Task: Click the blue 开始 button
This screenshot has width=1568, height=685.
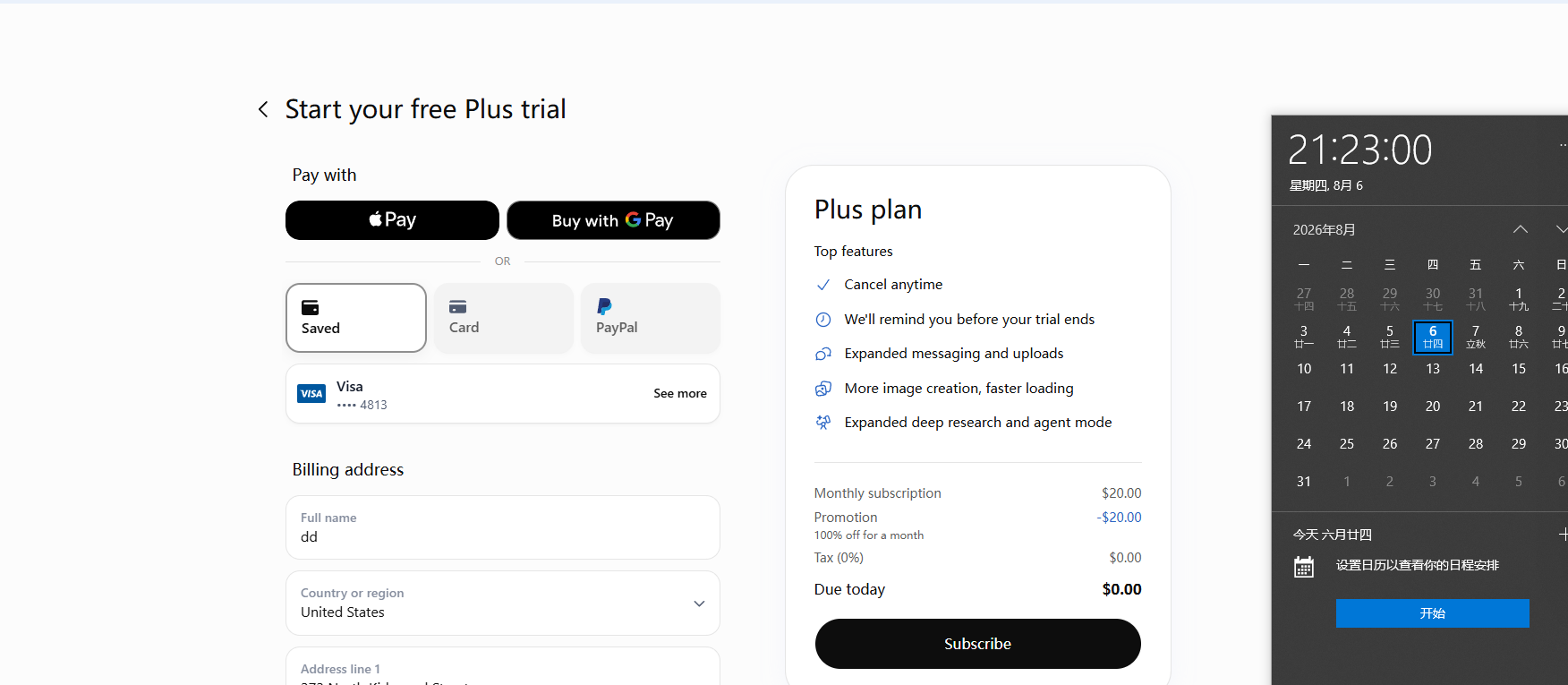Action: (x=1433, y=613)
